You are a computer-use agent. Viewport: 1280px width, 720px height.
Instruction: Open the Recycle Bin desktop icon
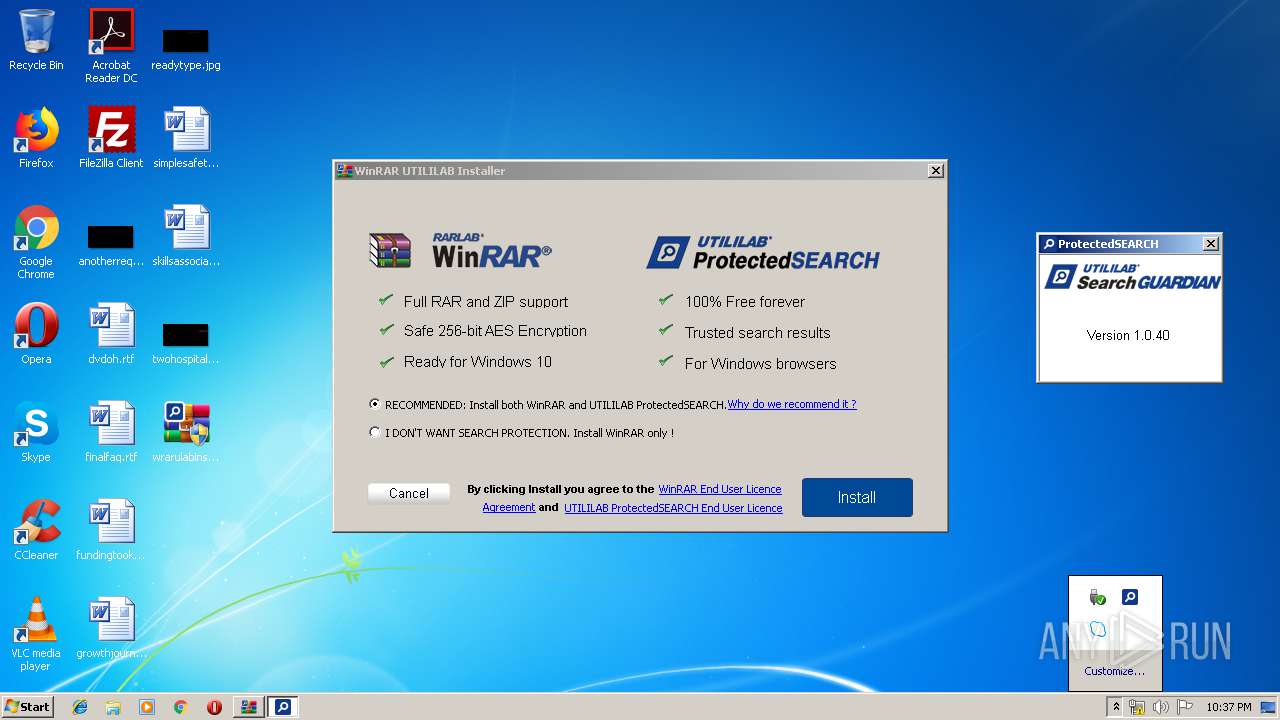click(36, 41)
